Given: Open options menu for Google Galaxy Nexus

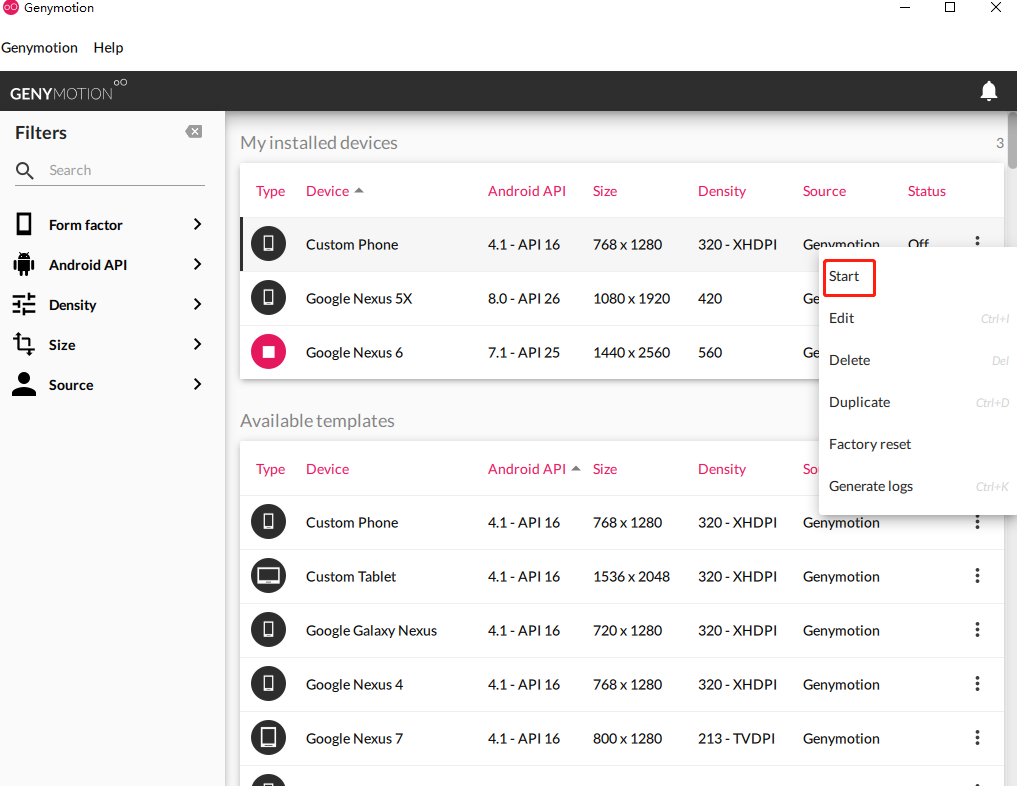Looking at the screenshot, I should tap(977, 629).
